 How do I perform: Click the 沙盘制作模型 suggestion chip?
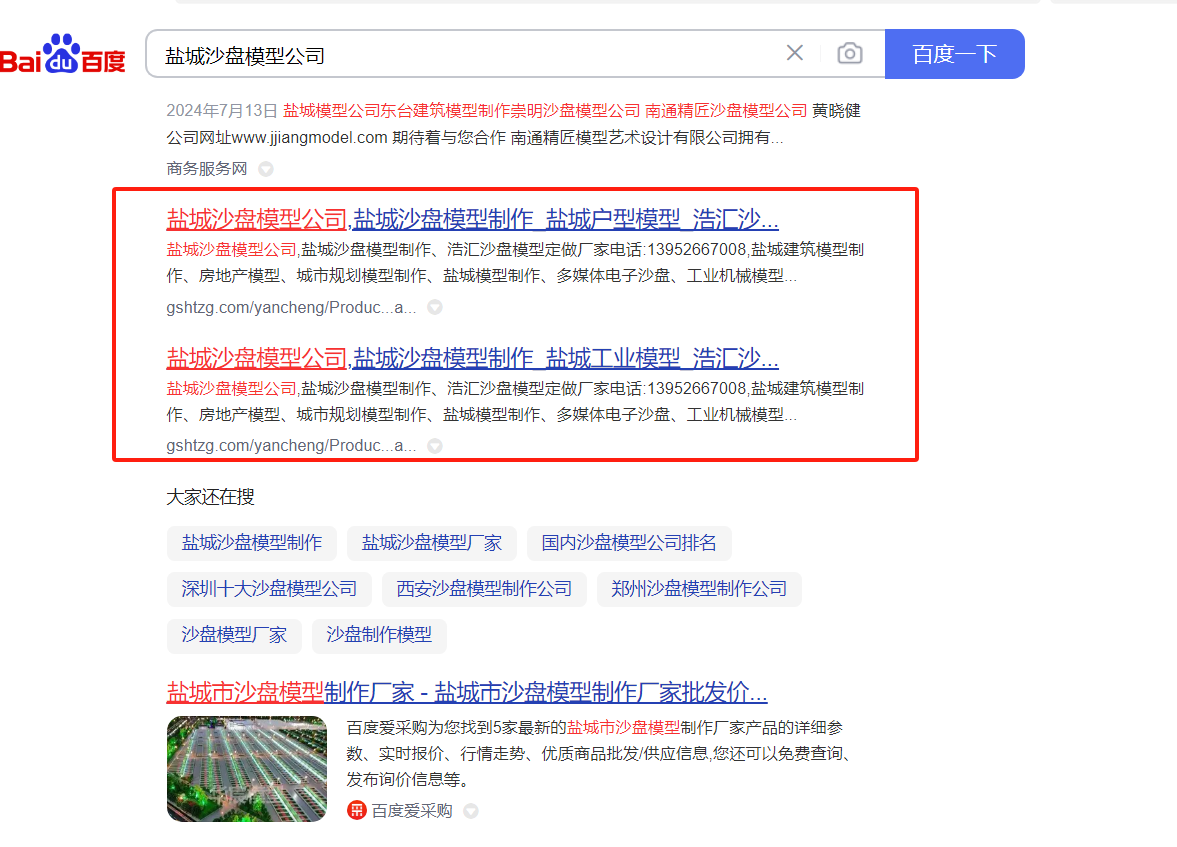pos(379,635)
